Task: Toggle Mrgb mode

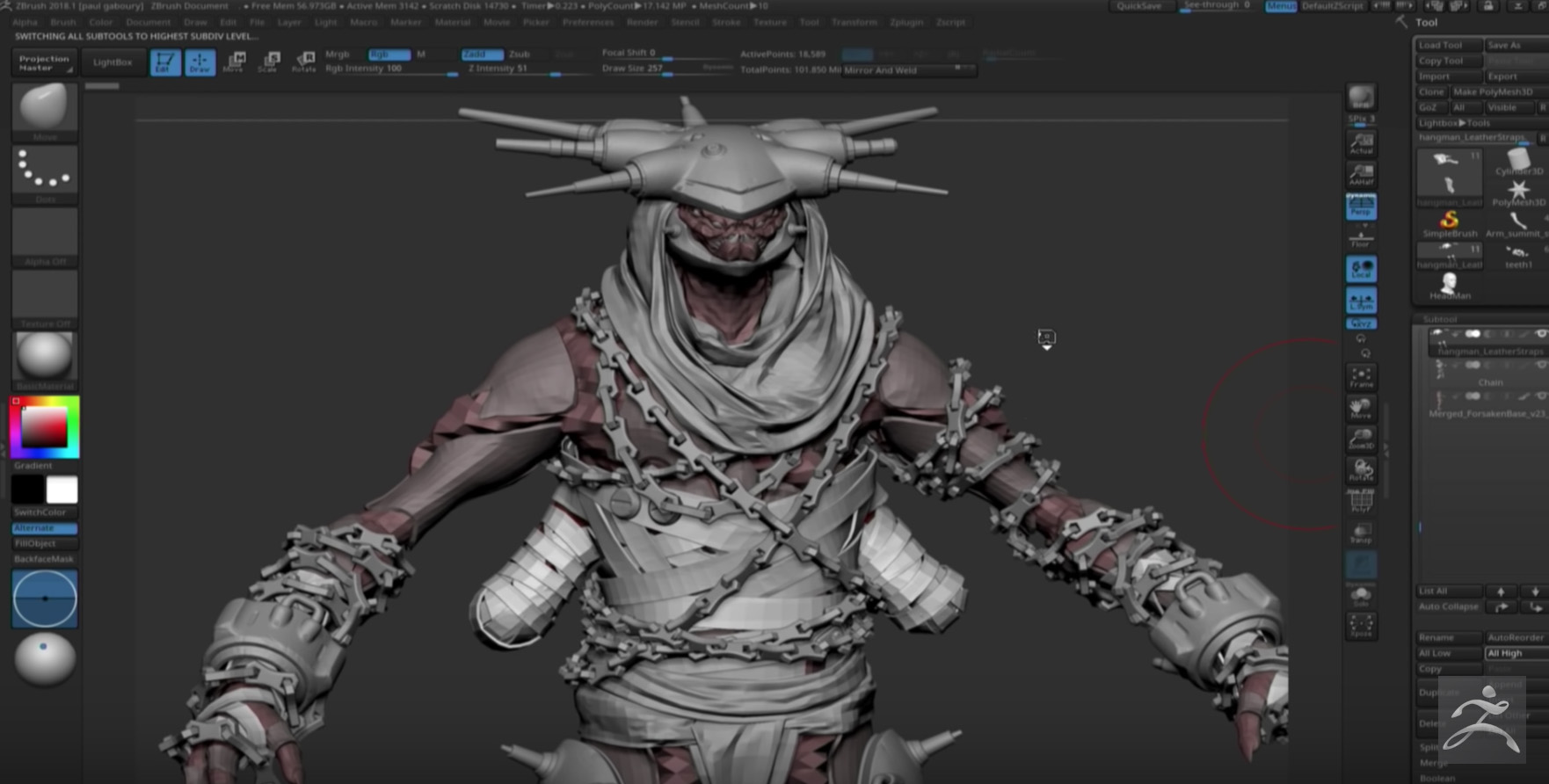Action: pyautogui.click(x=338, y=54)
